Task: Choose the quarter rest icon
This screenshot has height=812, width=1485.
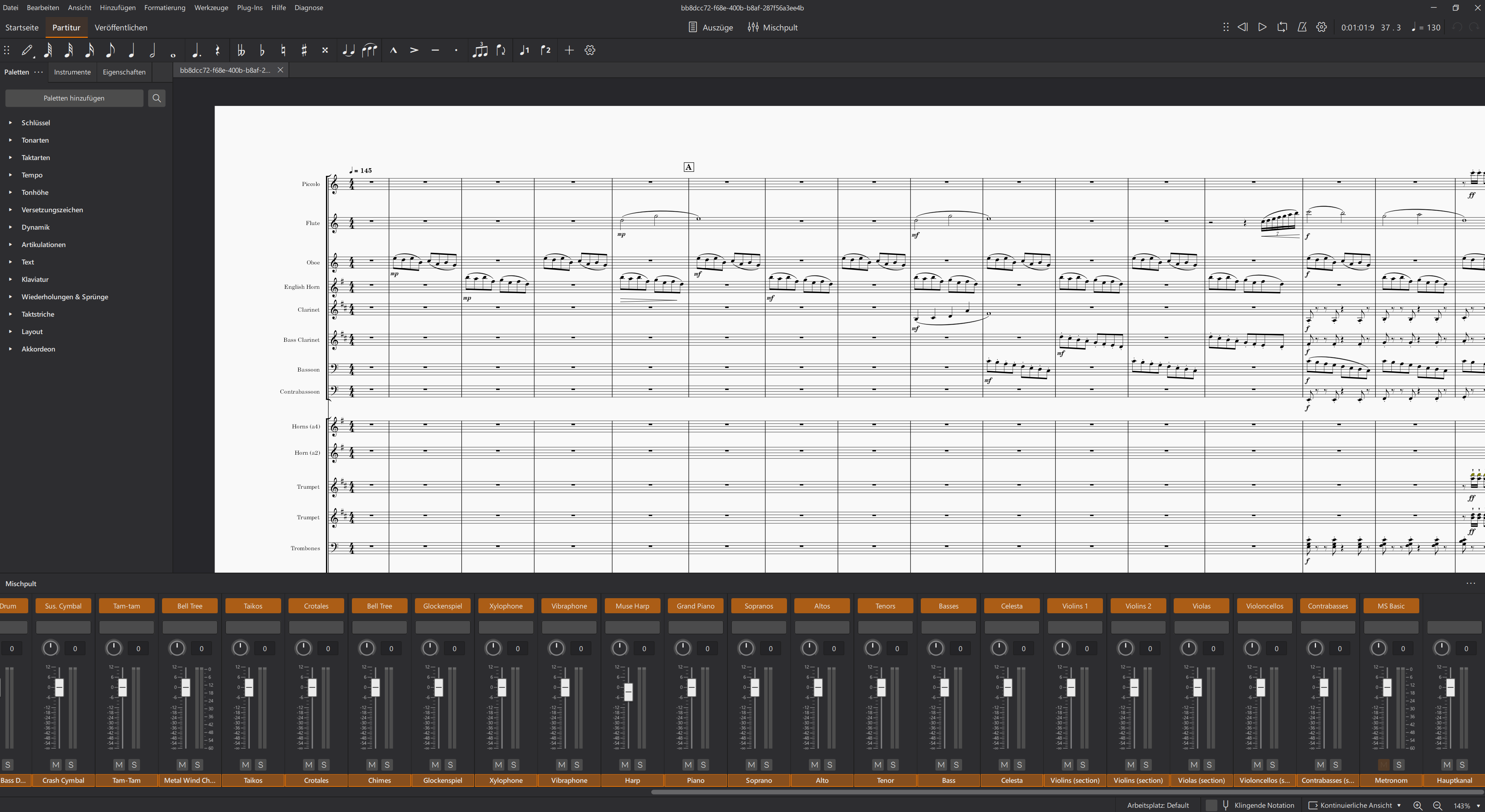Action: pos(217,50)
